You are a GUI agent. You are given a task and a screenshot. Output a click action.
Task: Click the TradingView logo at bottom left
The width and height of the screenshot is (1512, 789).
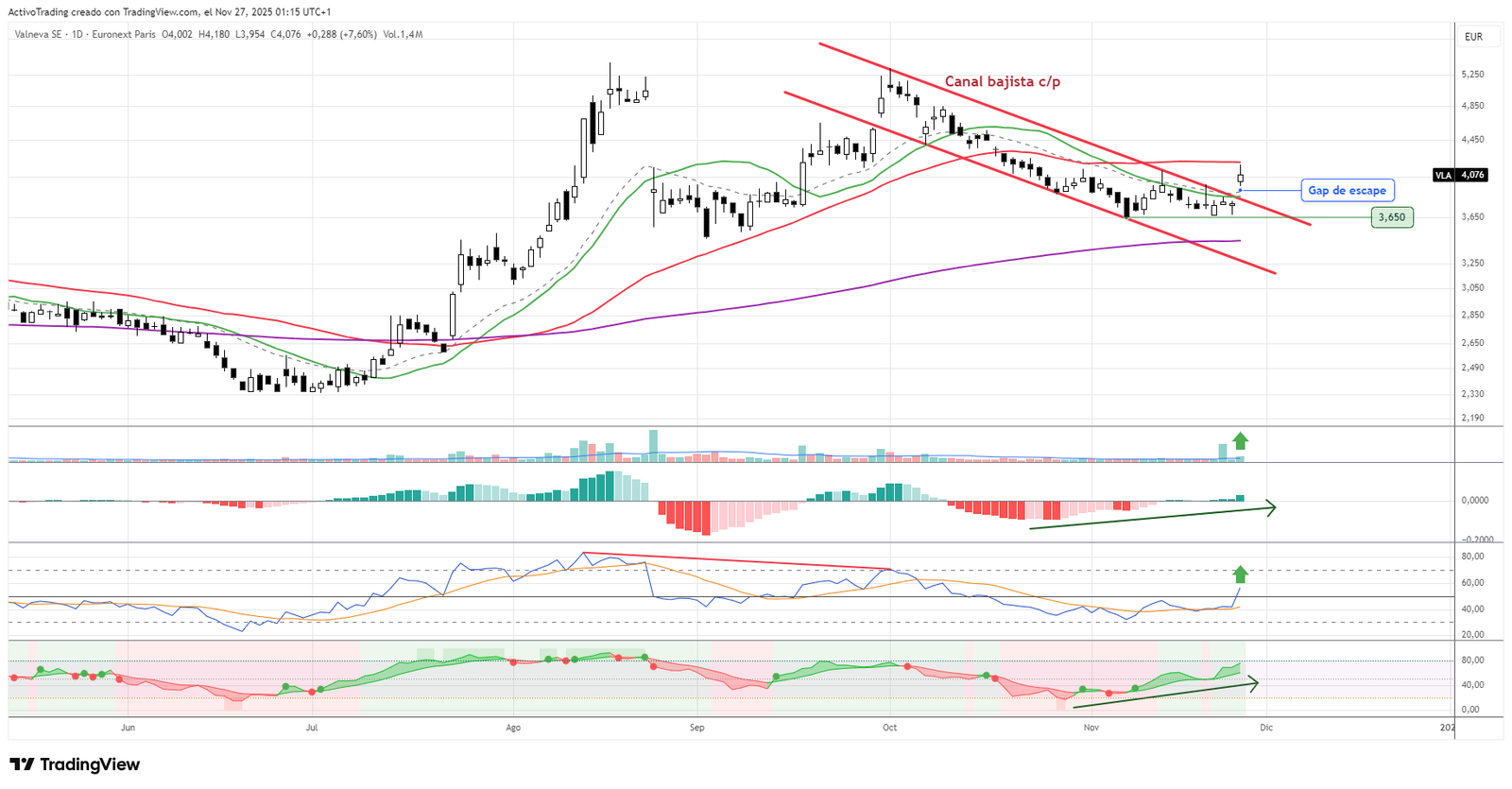click(75, 764)
